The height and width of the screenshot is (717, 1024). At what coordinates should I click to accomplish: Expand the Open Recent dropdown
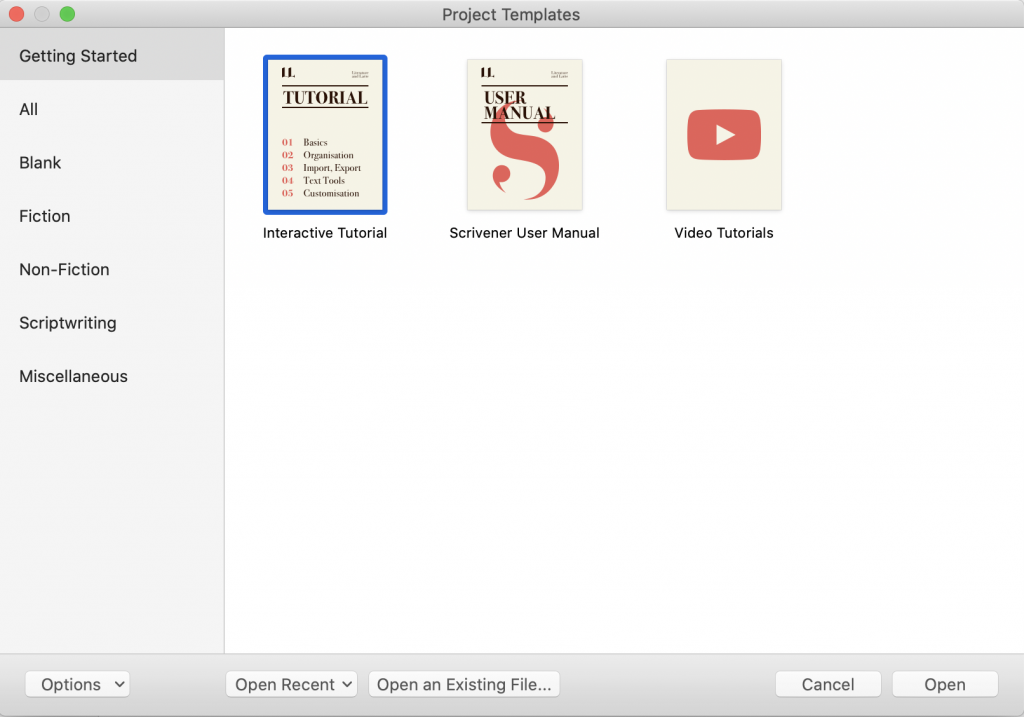[x=291, y=684]
